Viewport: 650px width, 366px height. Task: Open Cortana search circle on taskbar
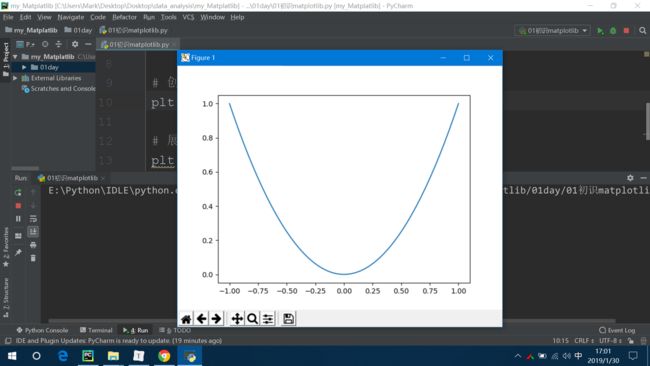click(x=36, y=356)
